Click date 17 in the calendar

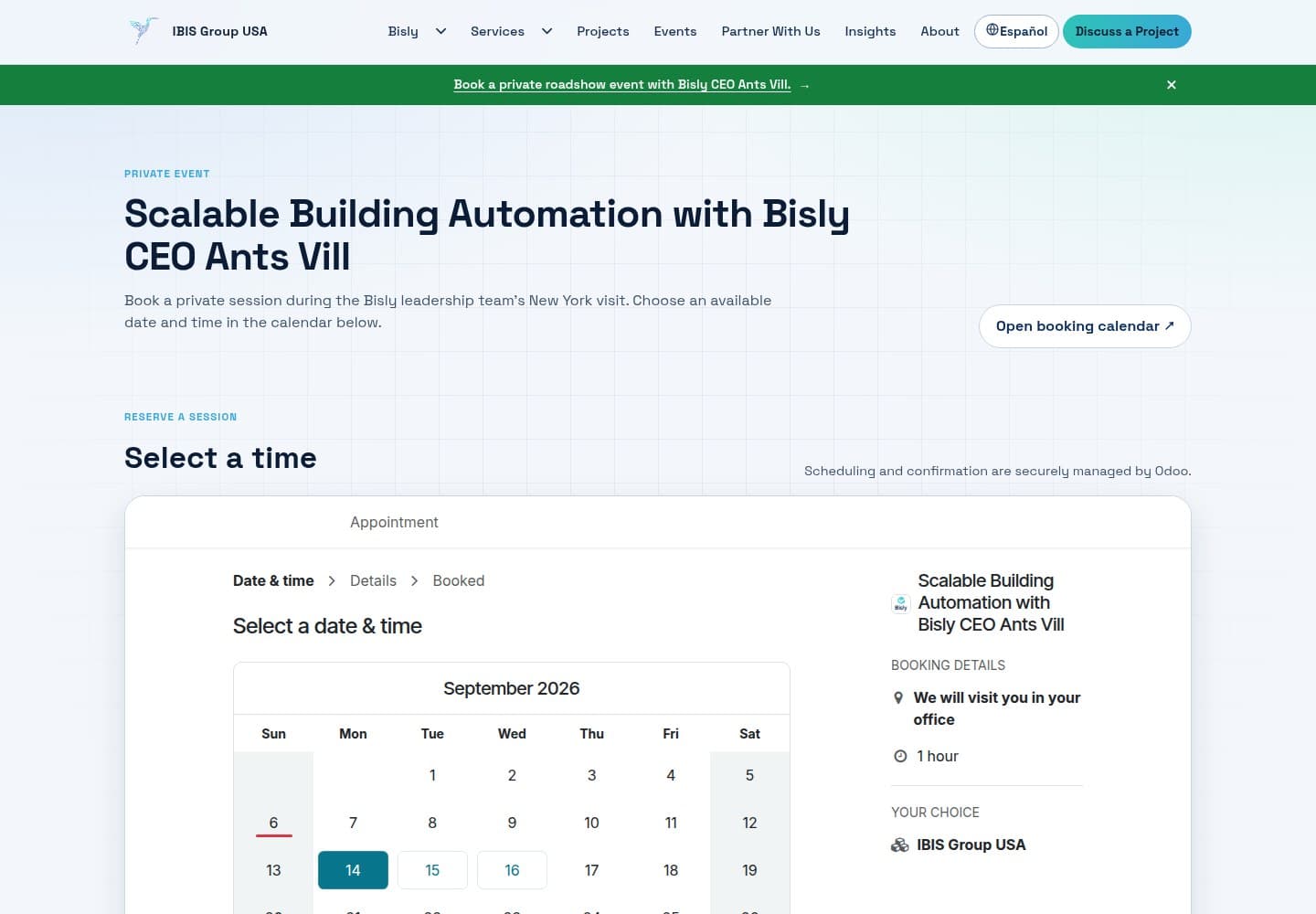click(591, 870)
